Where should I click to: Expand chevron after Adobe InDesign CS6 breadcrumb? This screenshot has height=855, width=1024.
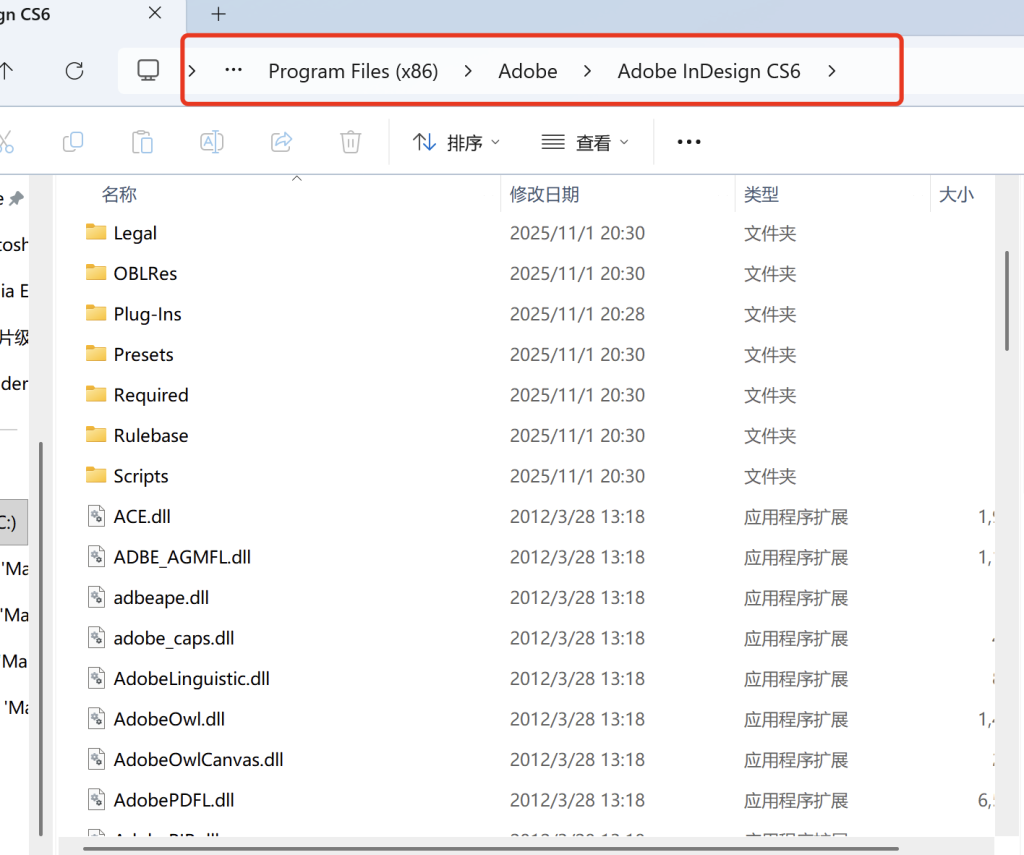click(x=832, y=71)
